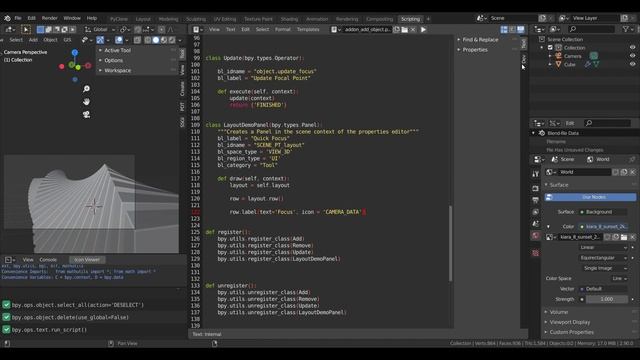The width and height of the screenshot is (640, 360).
Task: Open the Scene properties tab icon
Action: pyautogui.click(x=536, y=224)
